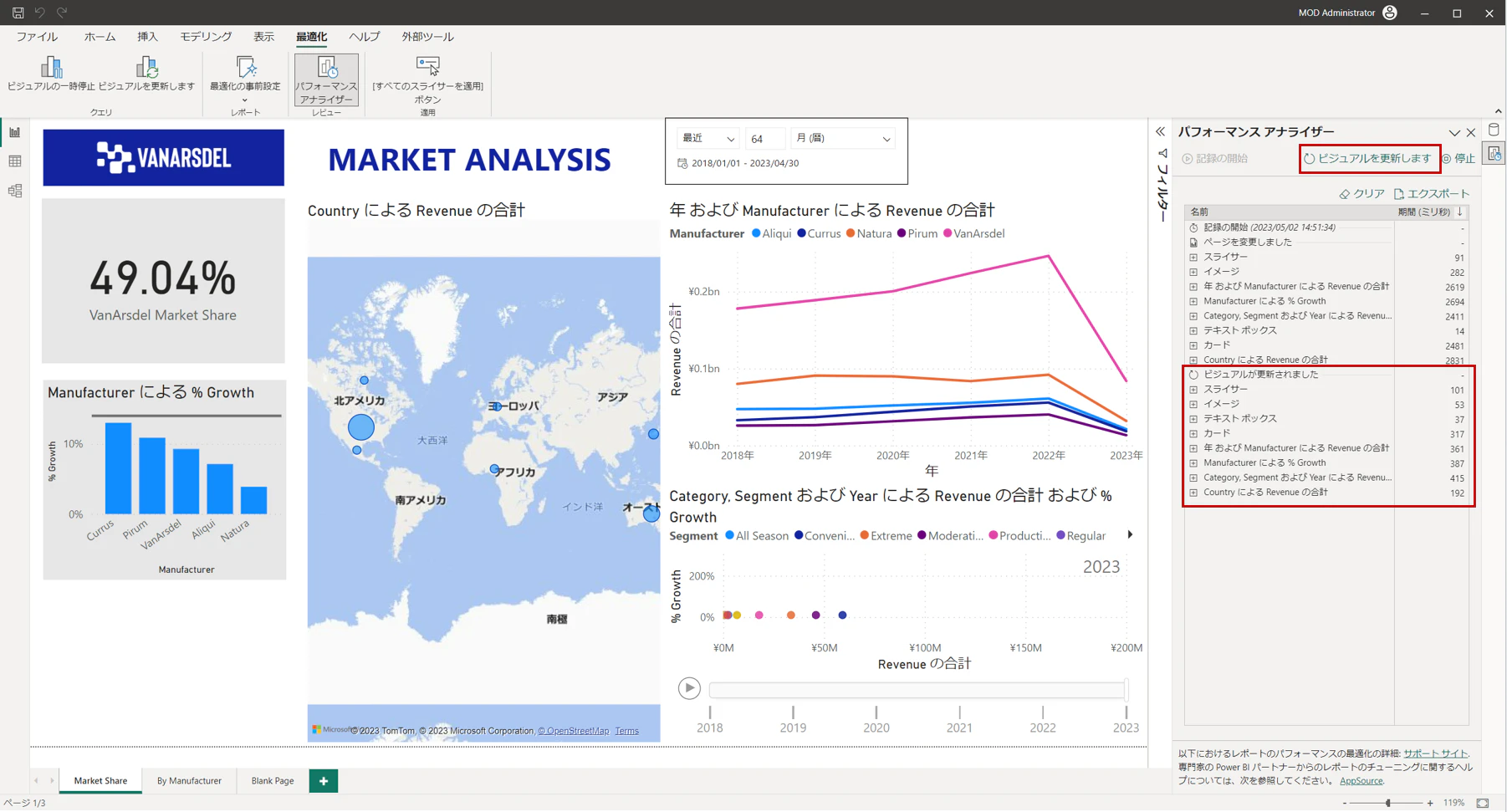Follow the AppSource link

pyautogui.click(x=1361, y=781)
